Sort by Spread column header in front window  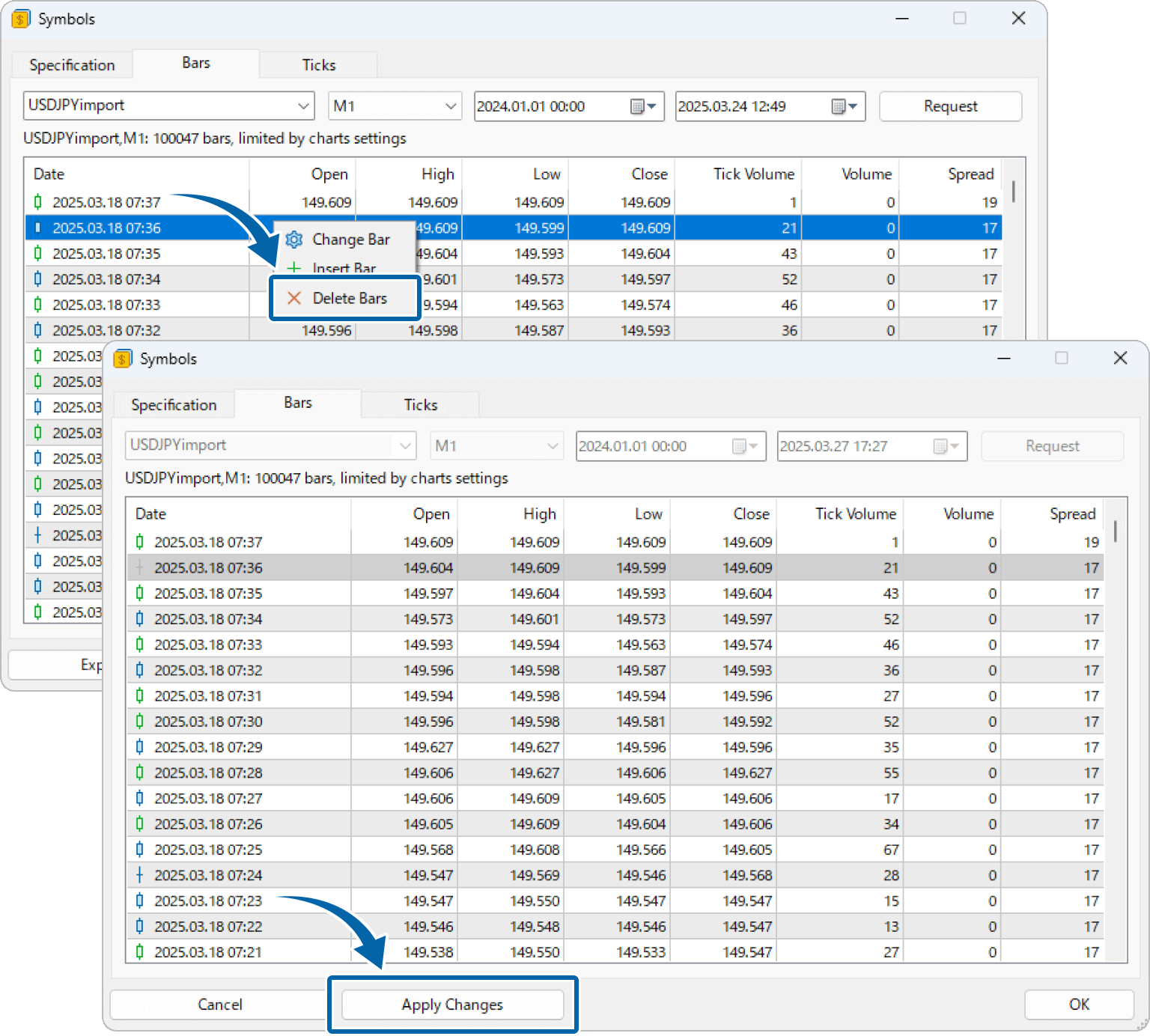coord(1053,514)
